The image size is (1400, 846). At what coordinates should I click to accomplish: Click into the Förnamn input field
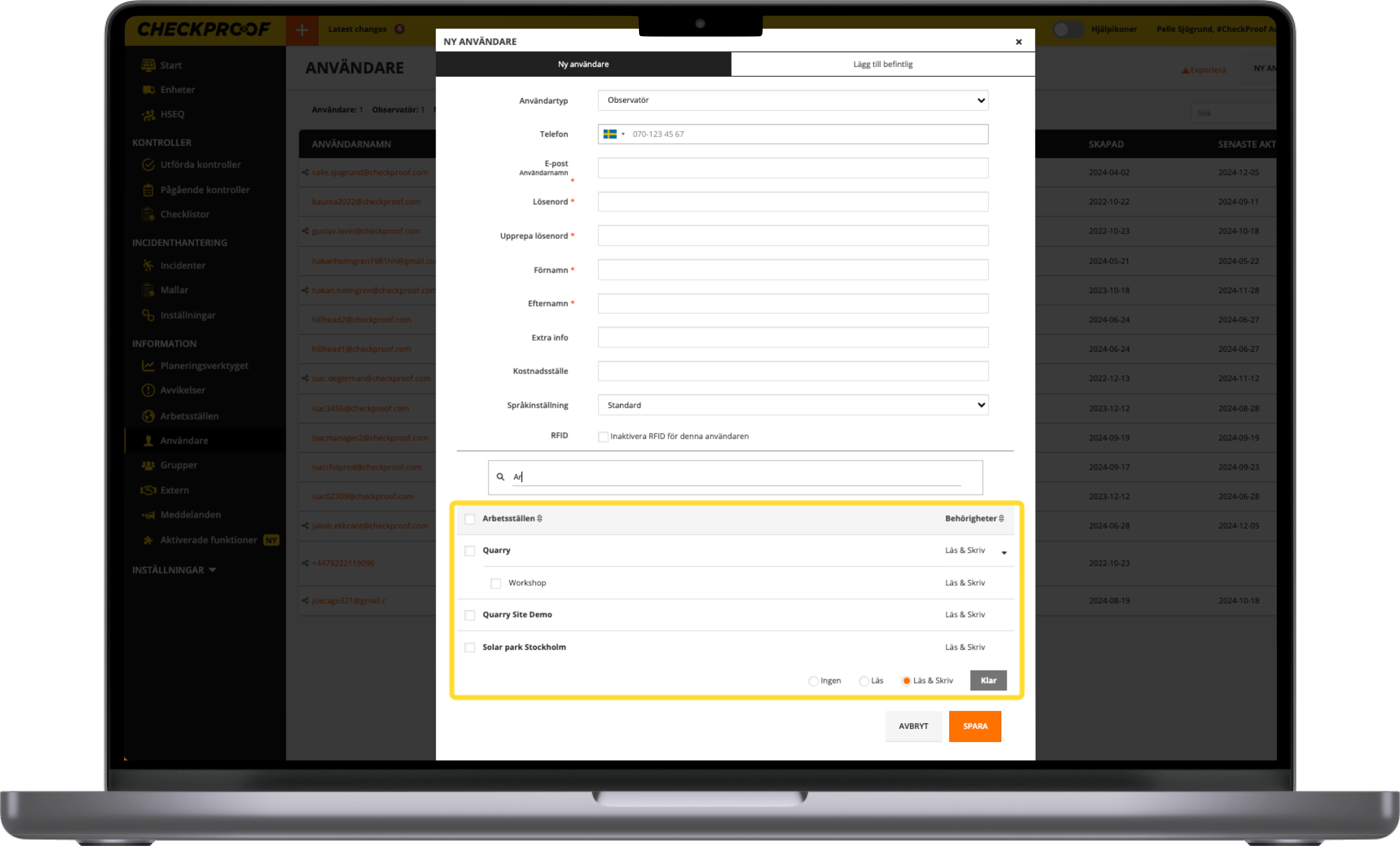point(793,270)
